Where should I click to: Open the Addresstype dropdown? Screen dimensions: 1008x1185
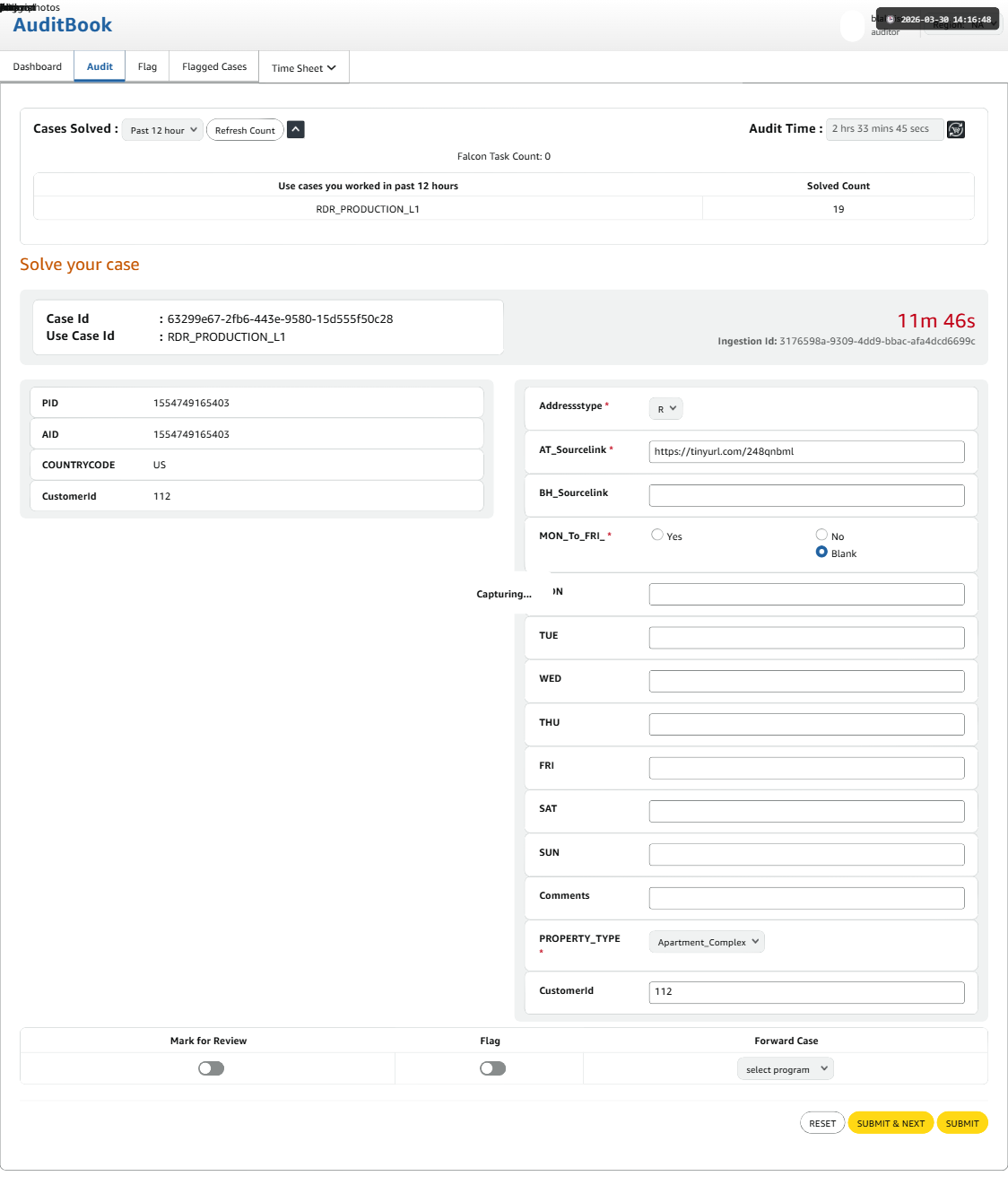665,409
